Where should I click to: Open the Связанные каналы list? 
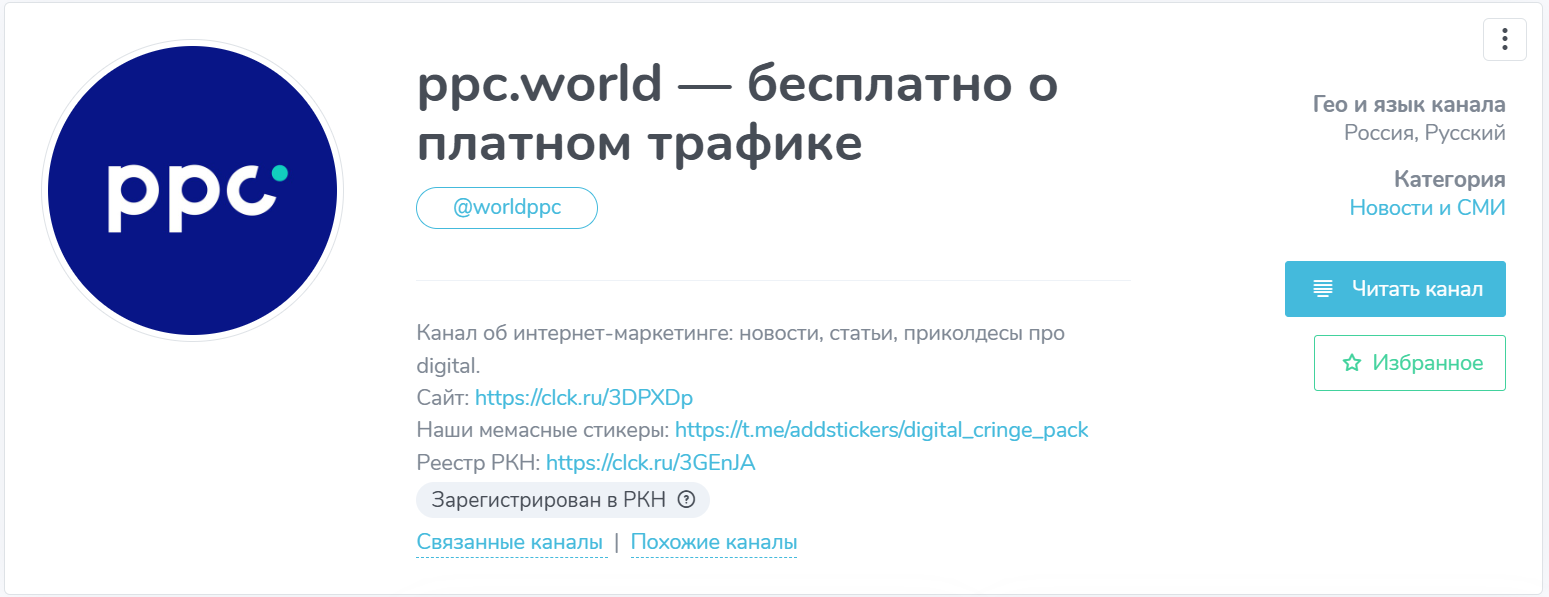[512, 540]
